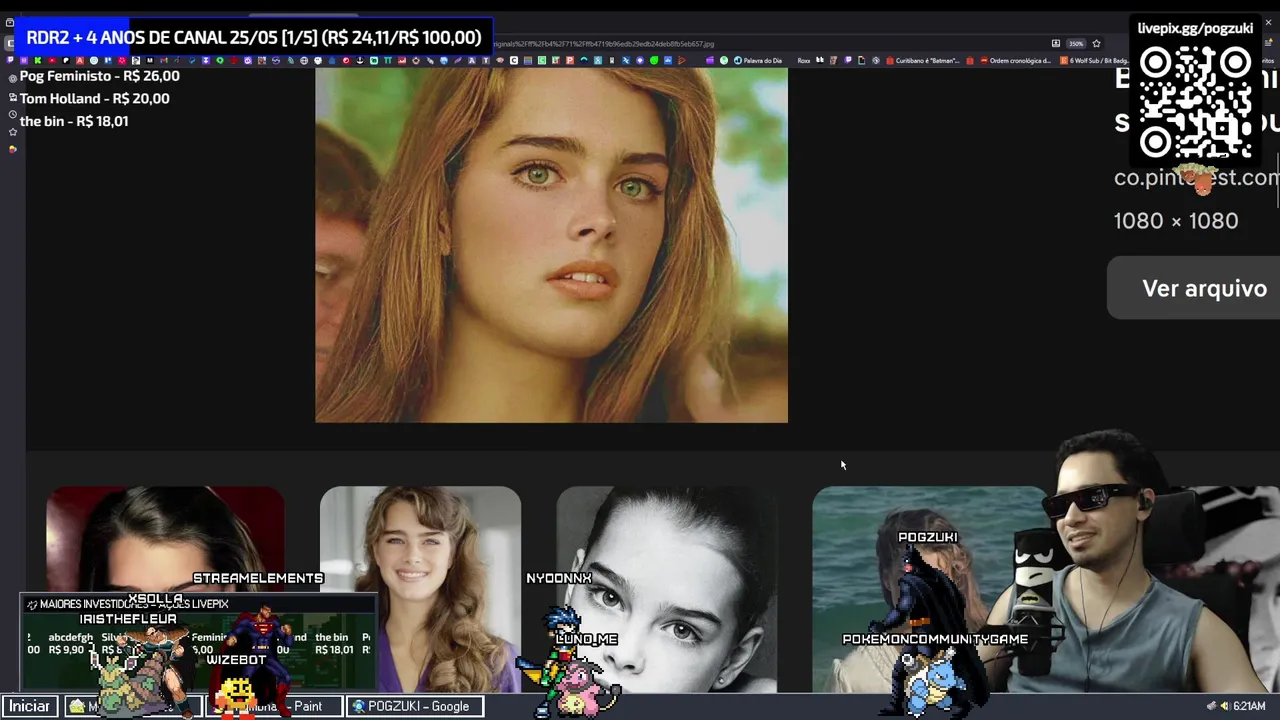Click the abcdefgh R$ 9,90 ticker entry
Viewport: 1280px width, 720px height.
tap(70, 643)
